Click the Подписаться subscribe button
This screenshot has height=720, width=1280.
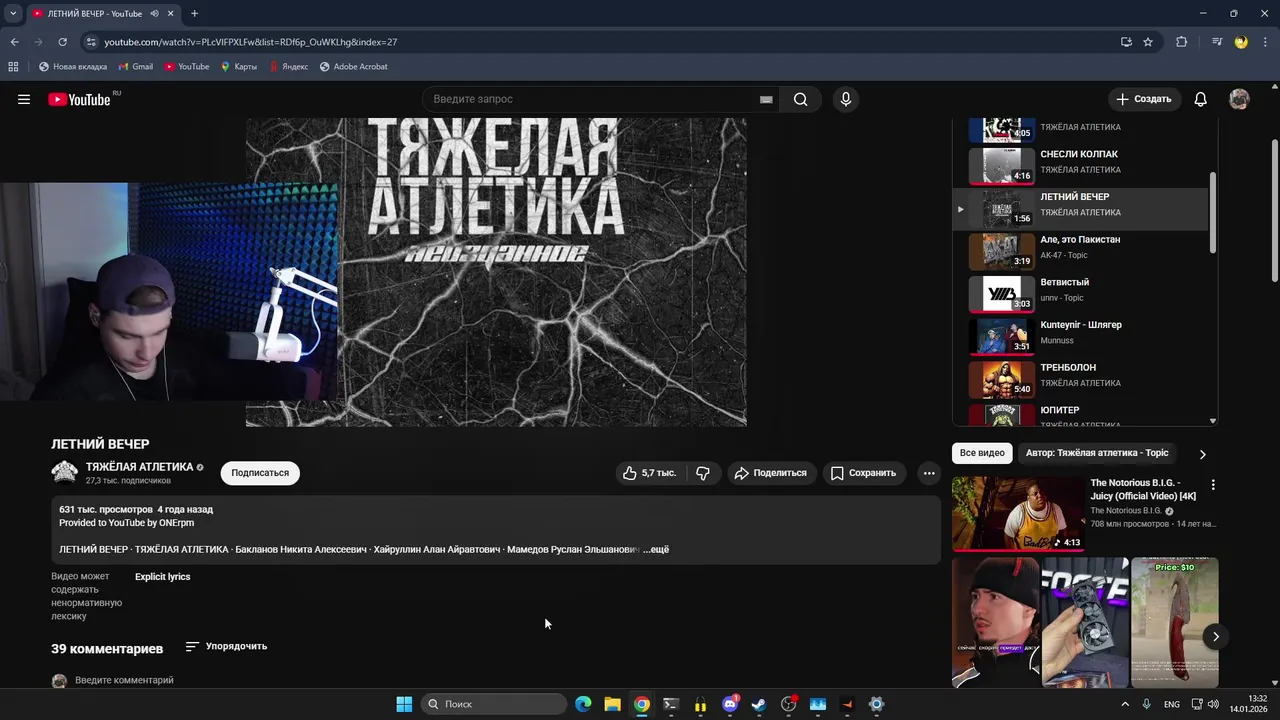[260, 473]
